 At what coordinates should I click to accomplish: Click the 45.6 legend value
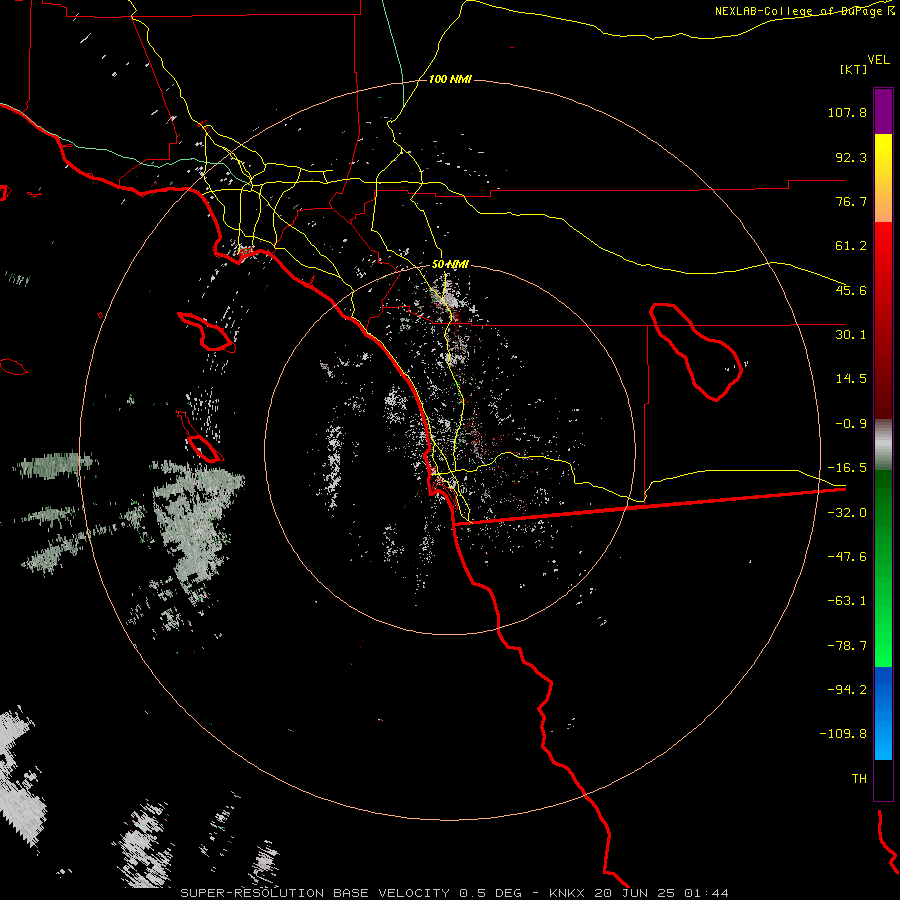coord(851,290)
